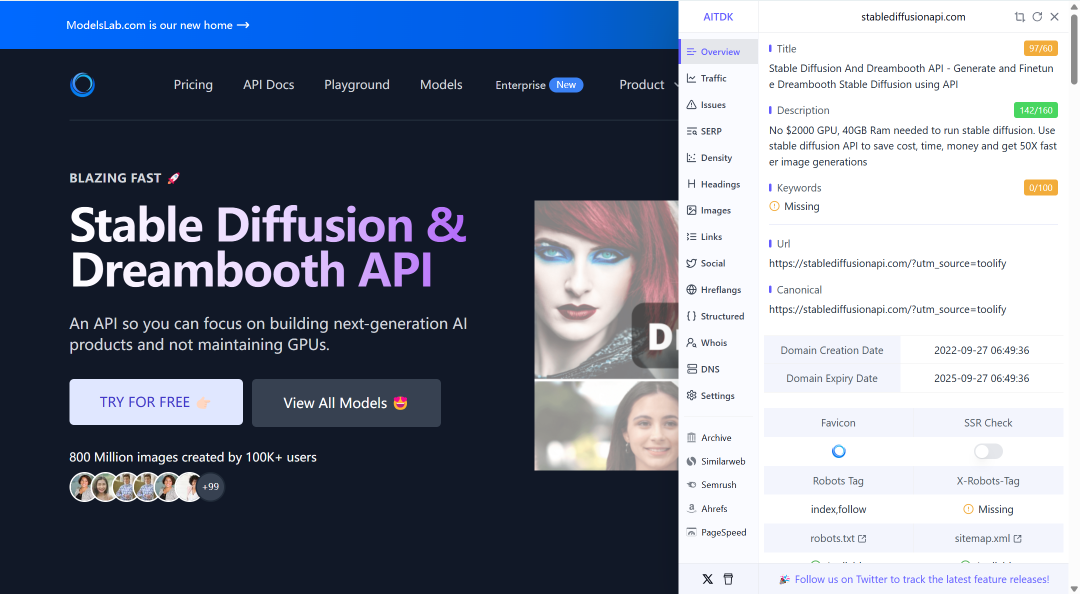Open the sitemap.xml external link
The height and width of the screenshot is (594, 1080).
988,538
